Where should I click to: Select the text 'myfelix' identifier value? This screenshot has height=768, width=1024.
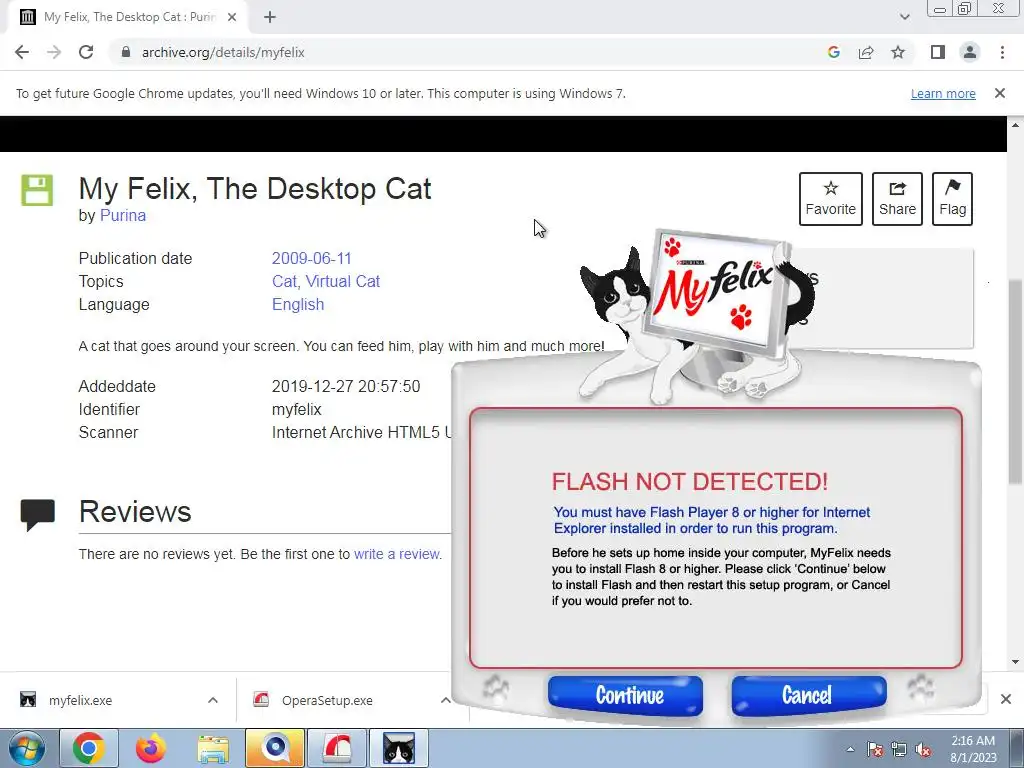pyautogui.click(x=296, y=409)
